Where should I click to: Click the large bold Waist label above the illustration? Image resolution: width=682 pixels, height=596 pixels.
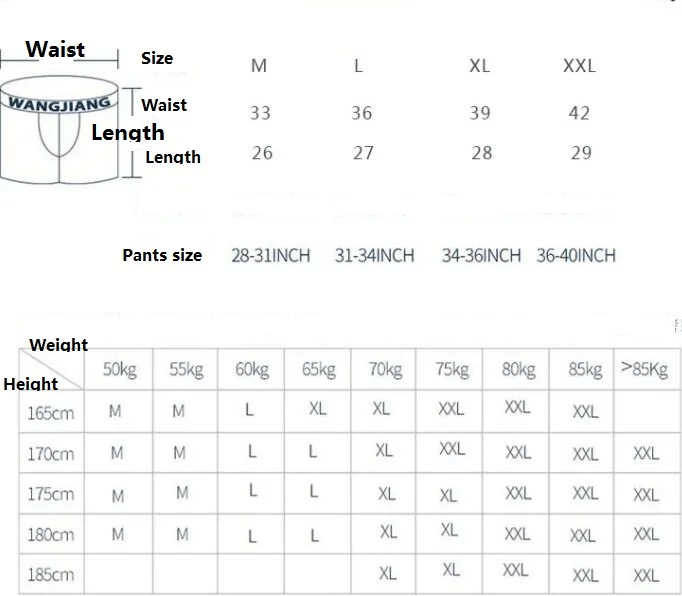(55, 49)
